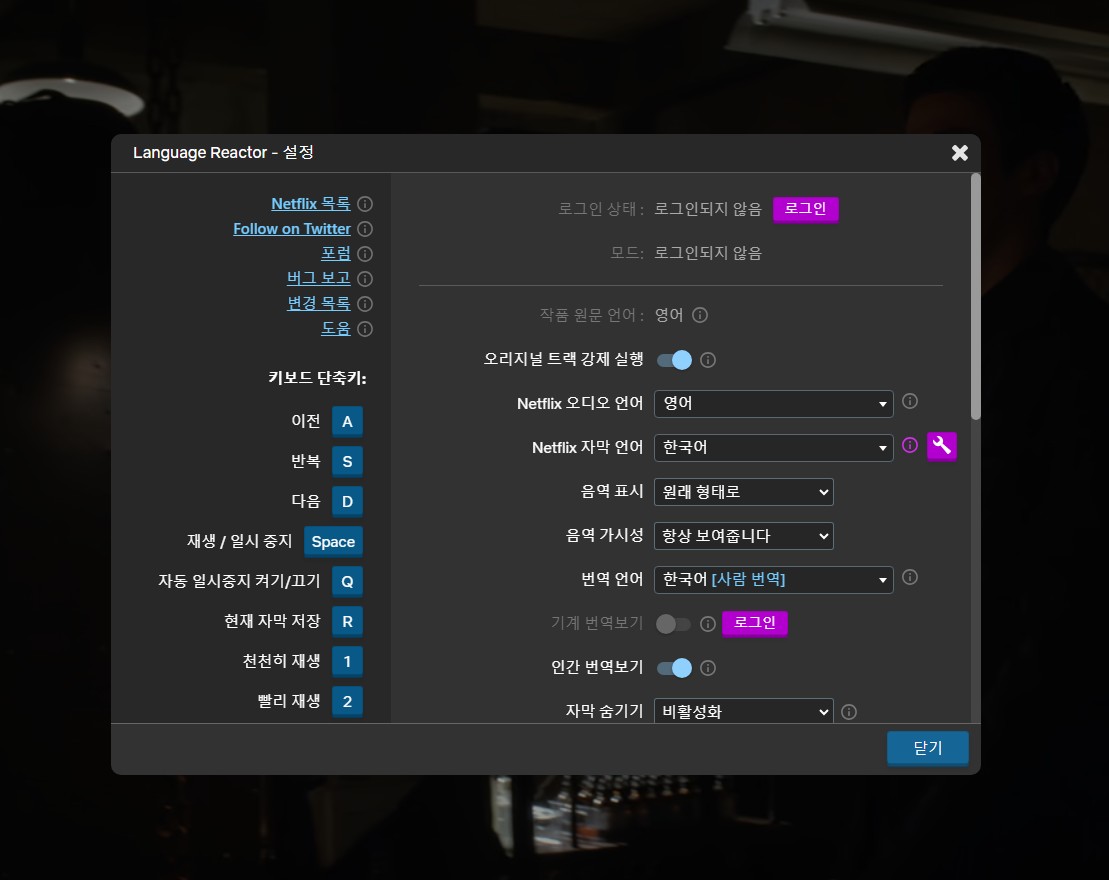This screenshot has height=880, width=1109.
Task: Open Netflix 자막 언어 dropdown
Action: (x=774, y=448)
